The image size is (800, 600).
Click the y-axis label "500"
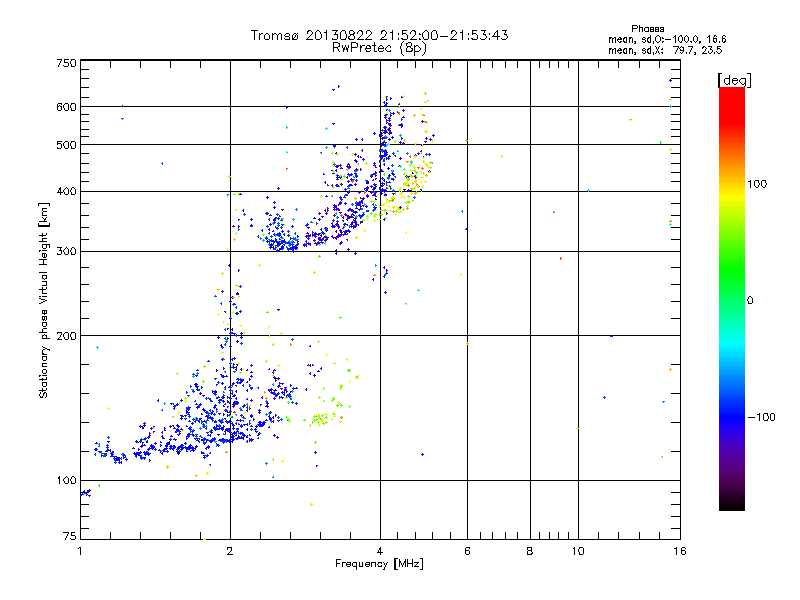66,145
